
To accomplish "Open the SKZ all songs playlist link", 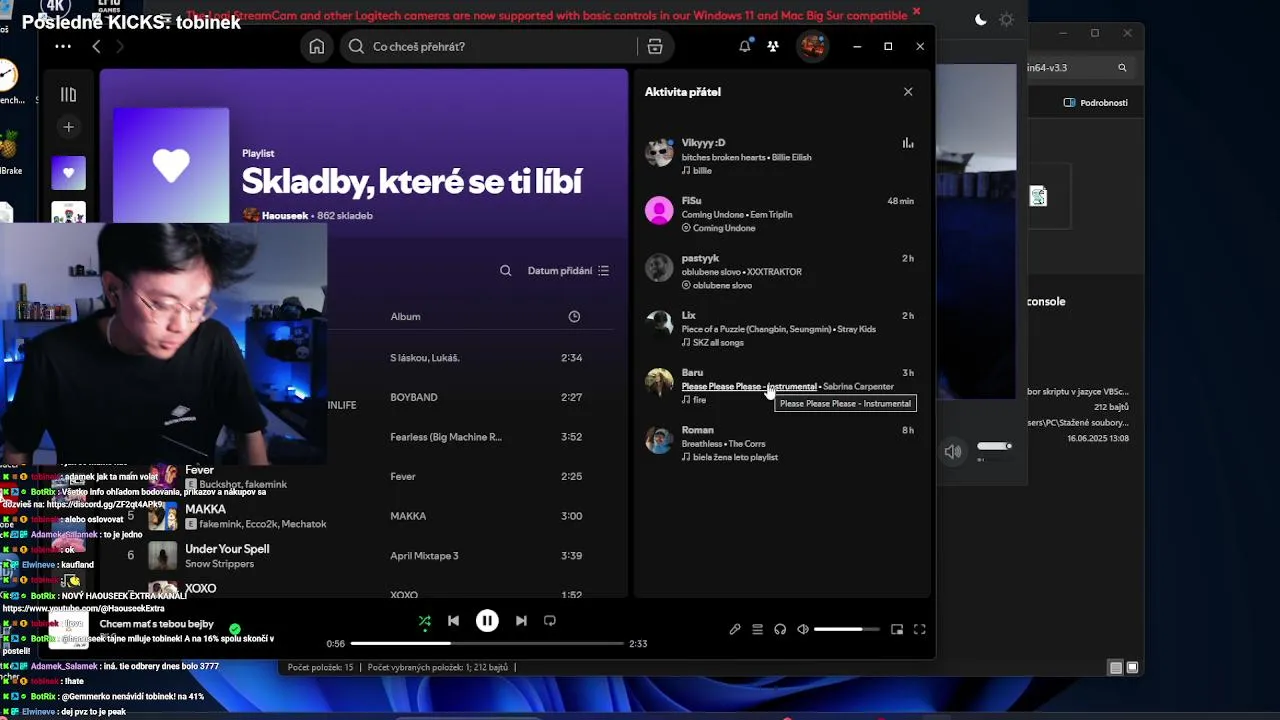I will [718, 343].
